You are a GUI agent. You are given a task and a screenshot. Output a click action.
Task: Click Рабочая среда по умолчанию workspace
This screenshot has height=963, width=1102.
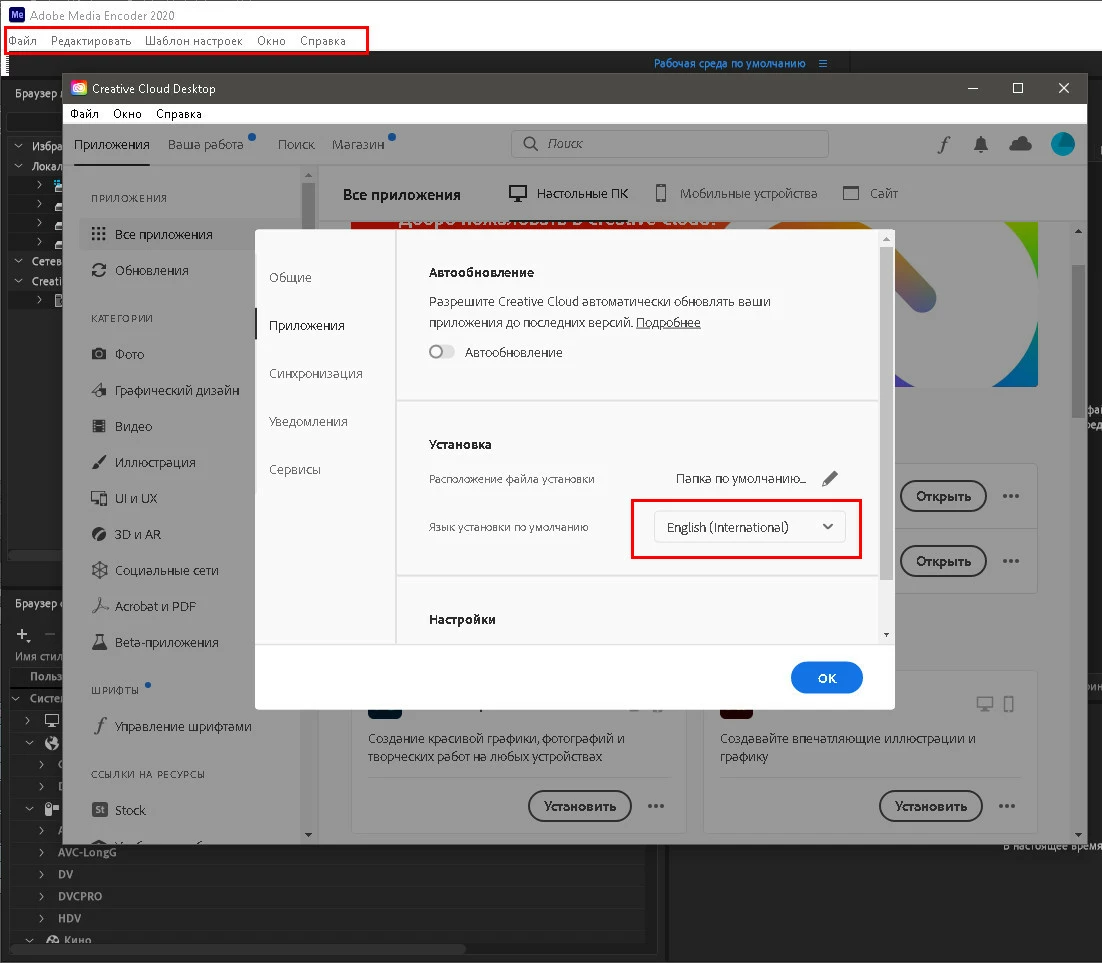(730, 63)
